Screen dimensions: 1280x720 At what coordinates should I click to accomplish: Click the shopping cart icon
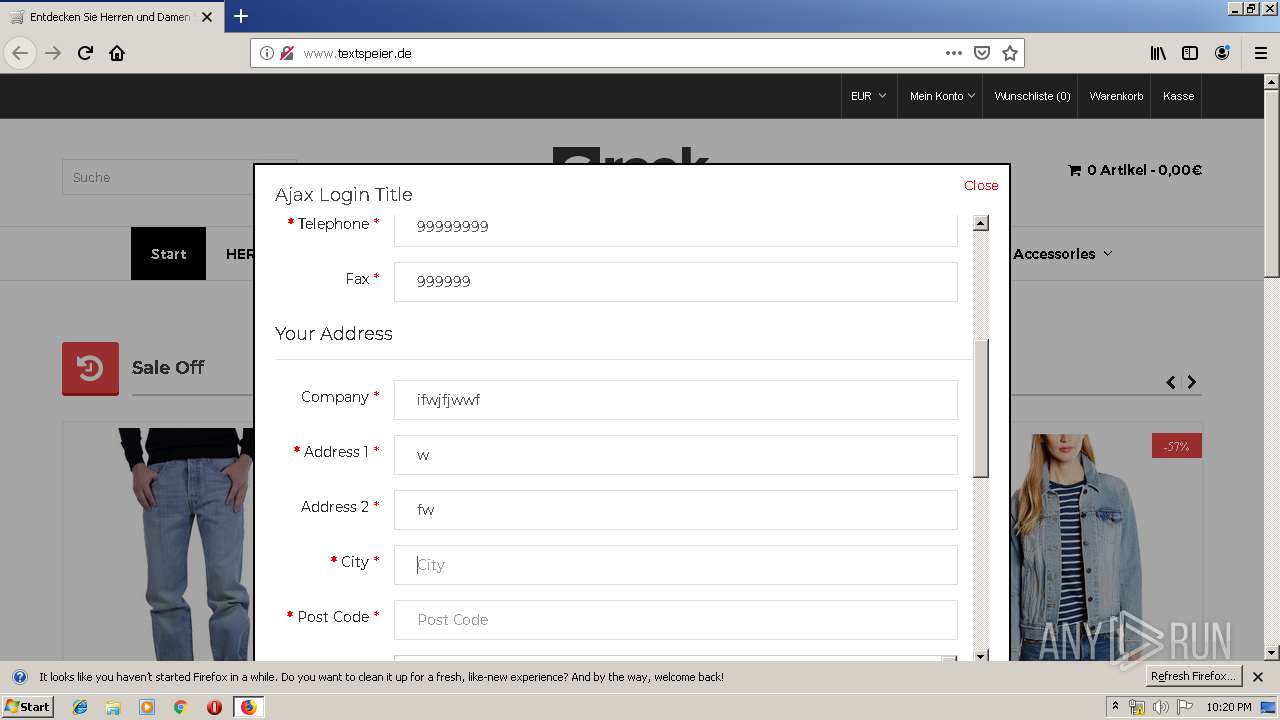[x=1075, y=170]
